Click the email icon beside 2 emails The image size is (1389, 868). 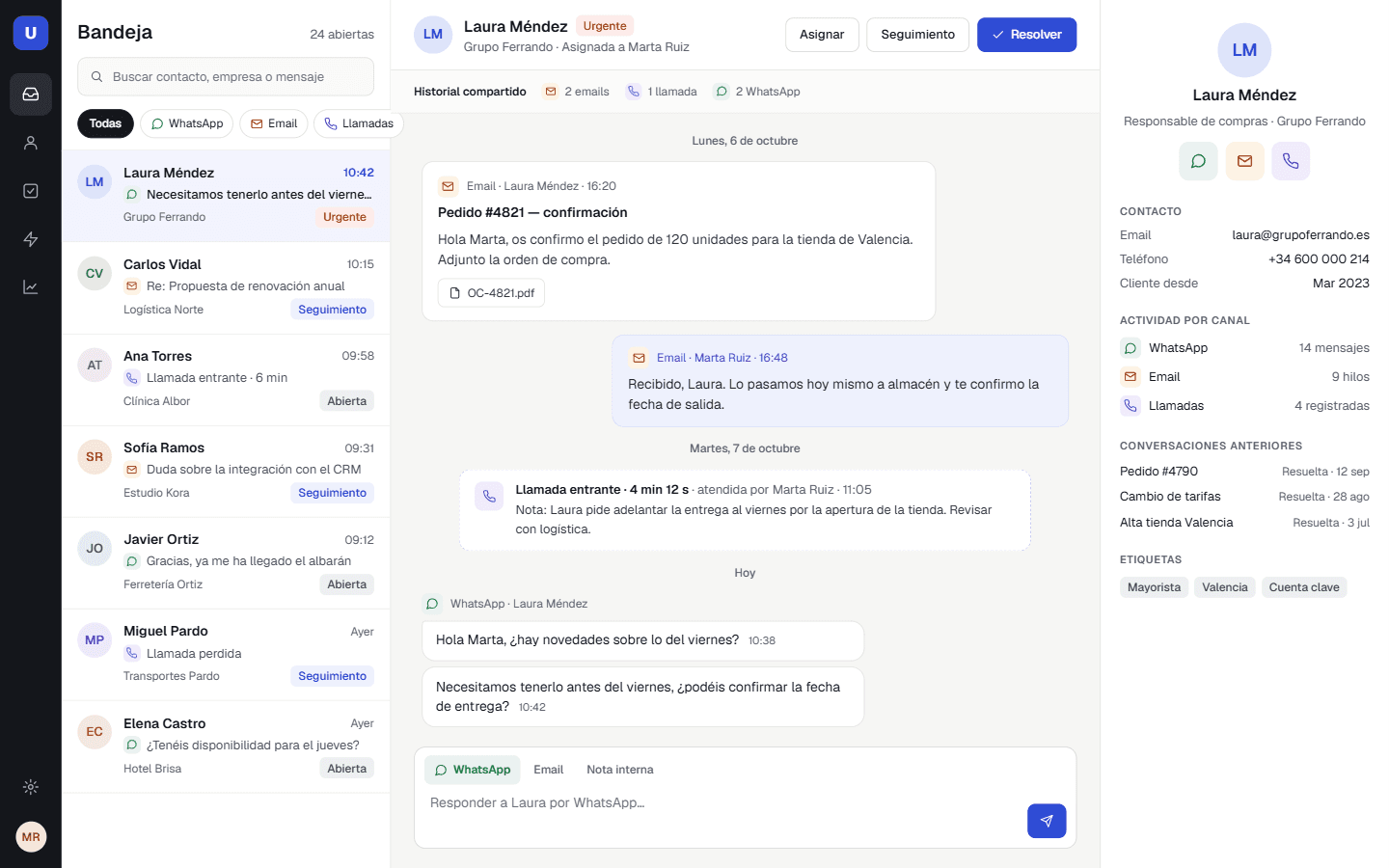pyautogui.click(x=551, y=92)
